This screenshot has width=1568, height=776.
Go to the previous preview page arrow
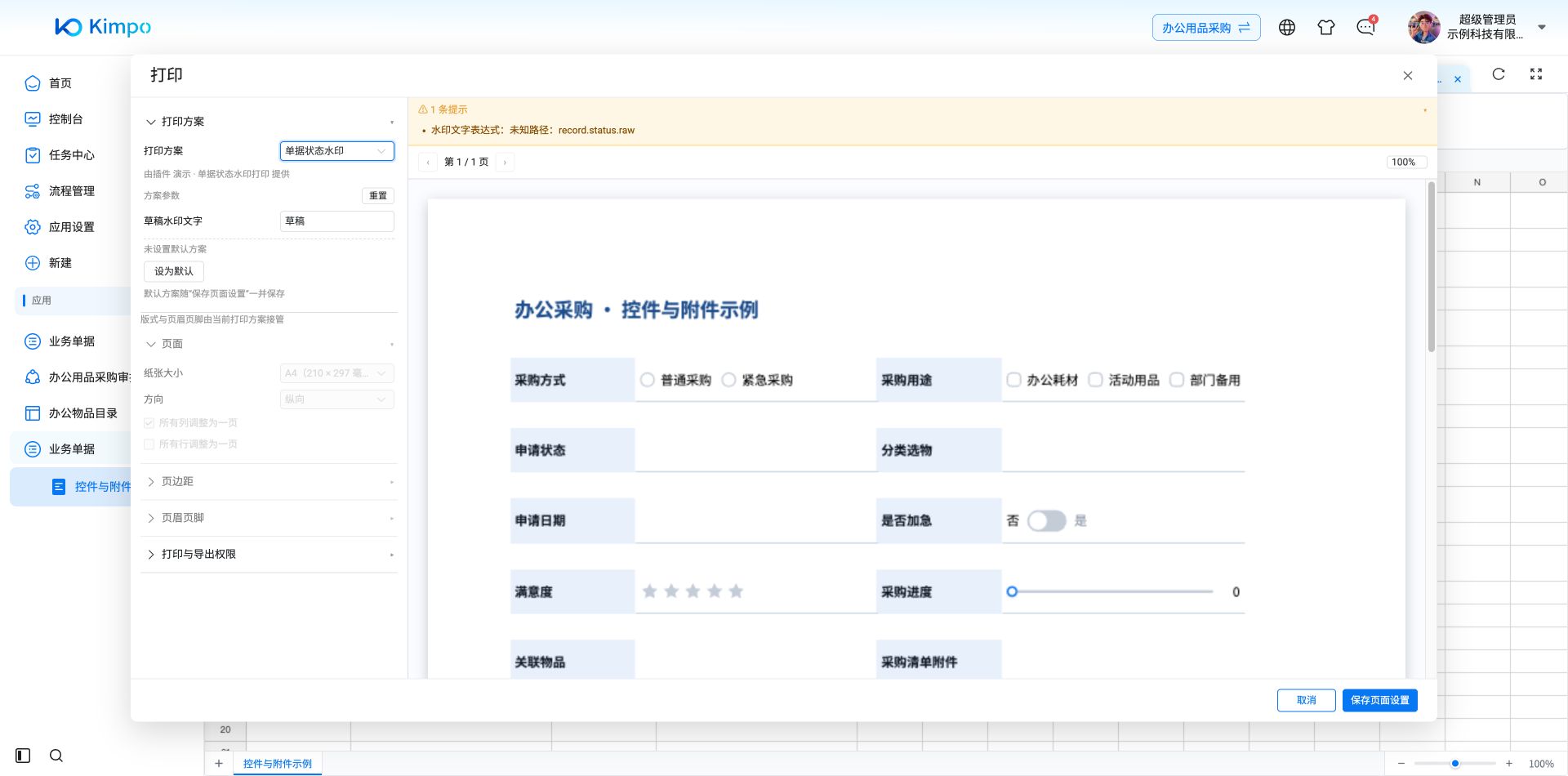(428, 163)
